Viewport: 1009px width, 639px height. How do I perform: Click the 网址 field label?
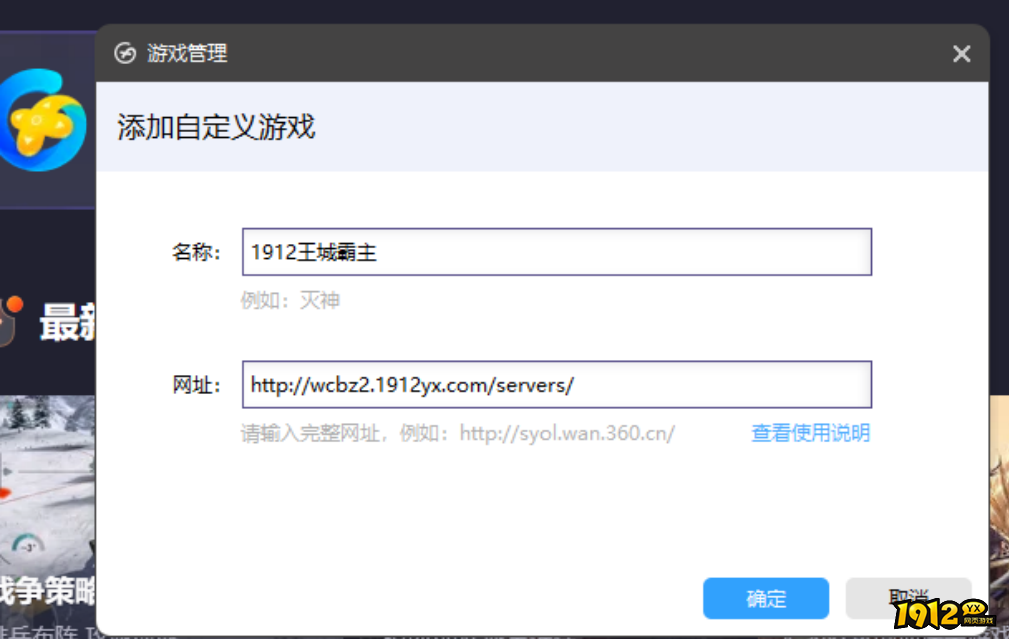pos(196,385)
